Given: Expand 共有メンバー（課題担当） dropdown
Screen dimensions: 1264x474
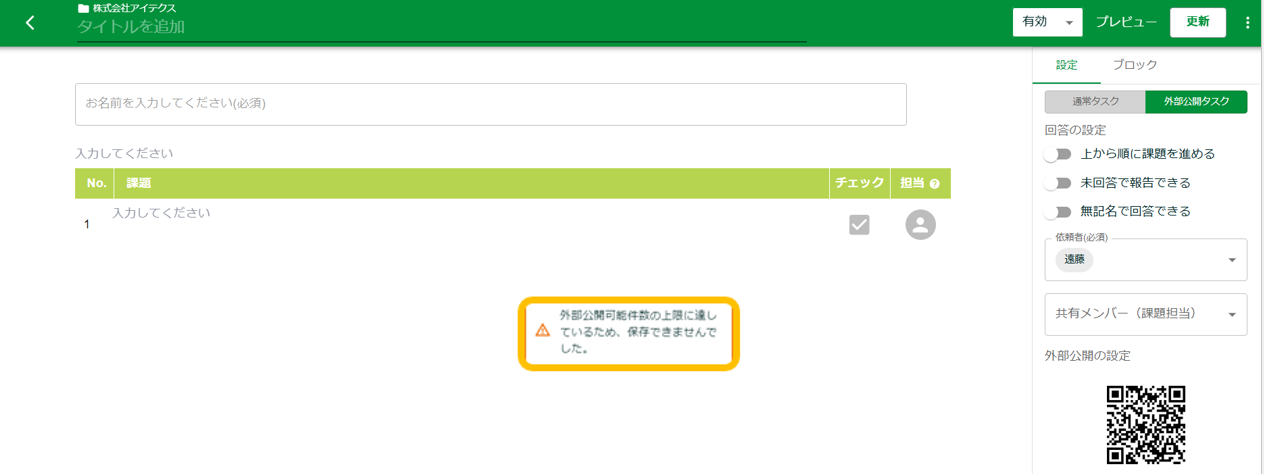Looking at the screenshot, I should [1231, 315].
